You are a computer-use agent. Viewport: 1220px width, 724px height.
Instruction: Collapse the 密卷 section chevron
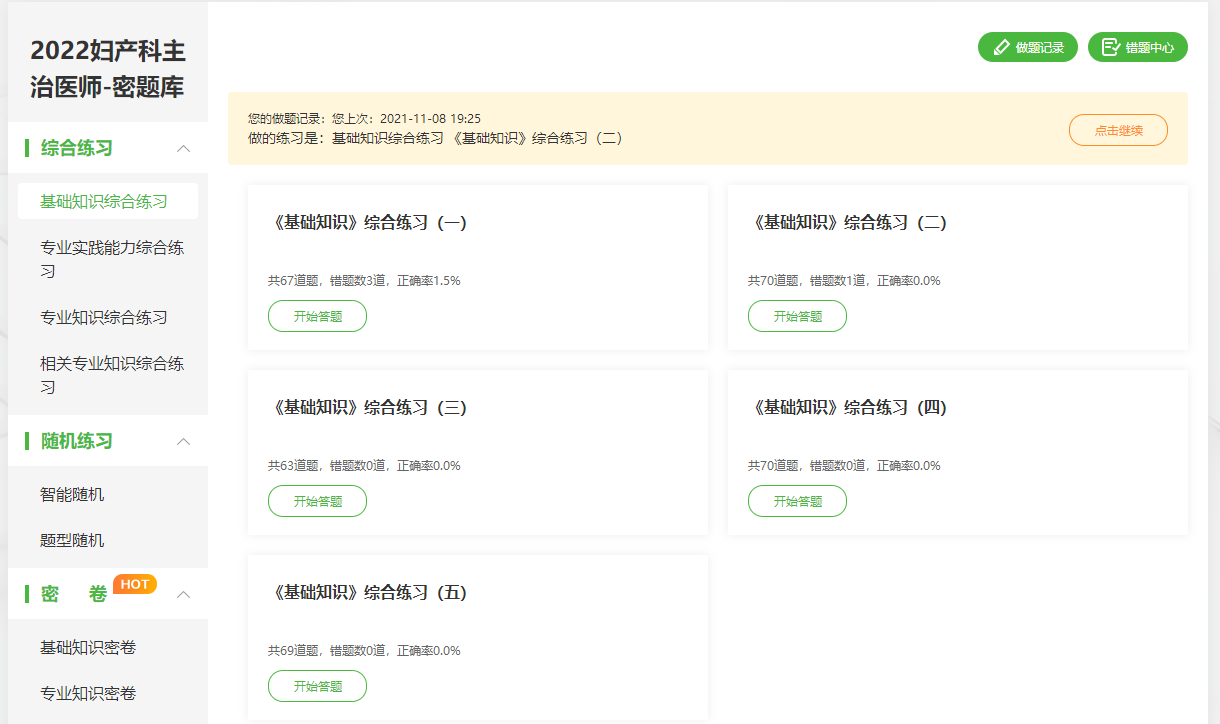pos(183,594)
